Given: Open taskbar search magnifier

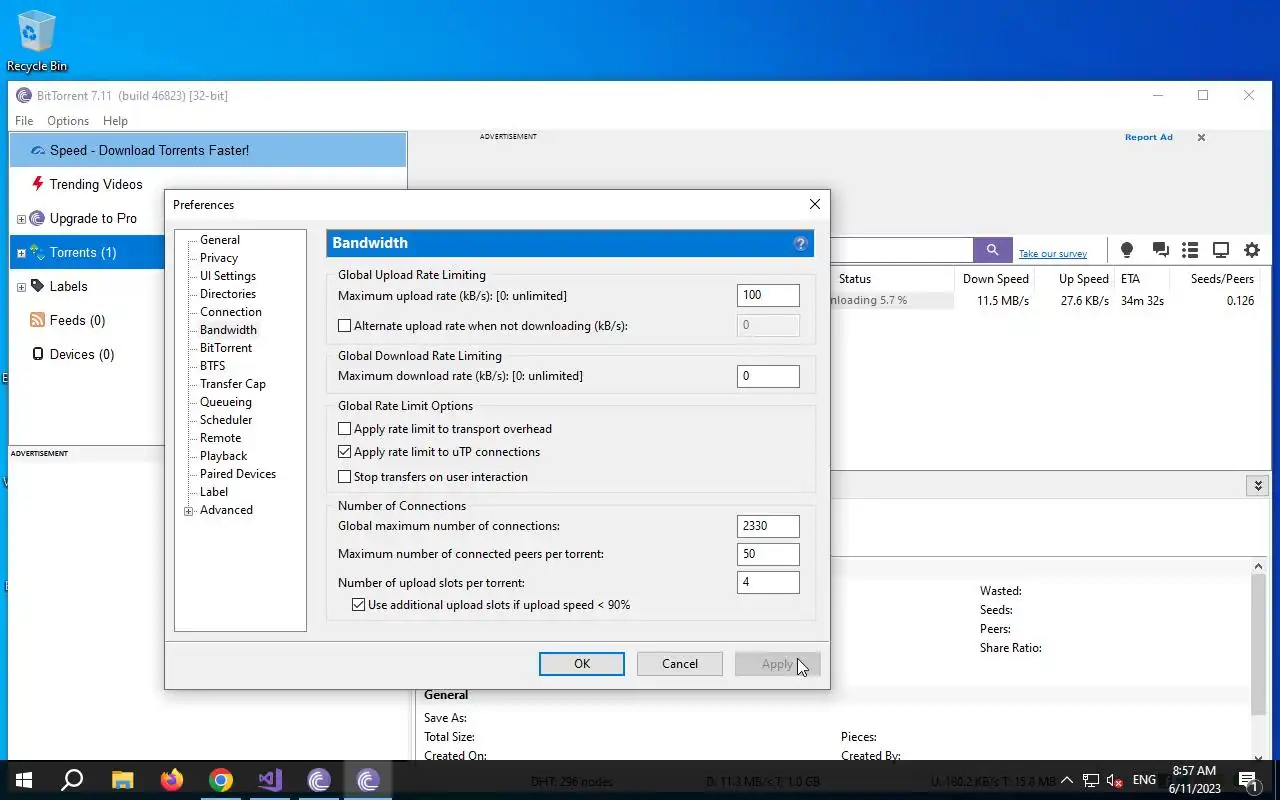Looking at the screenshot, I should (72, 780).
